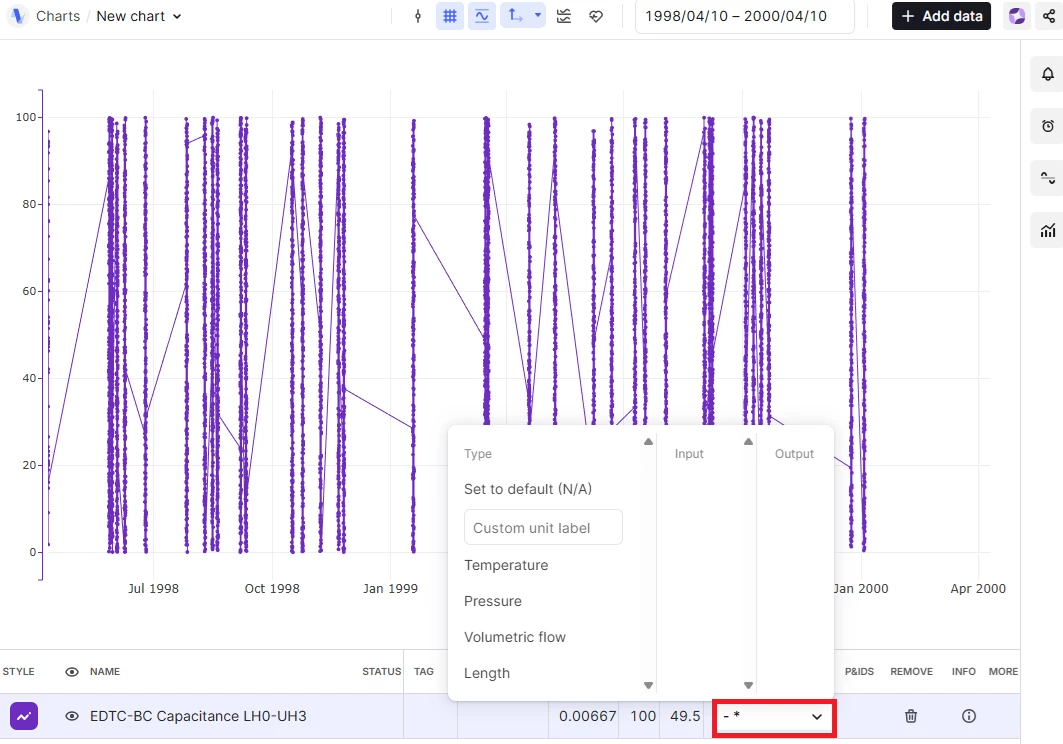Click the NAME column header
1063x744 pixels.
click(x=104, y=671)
